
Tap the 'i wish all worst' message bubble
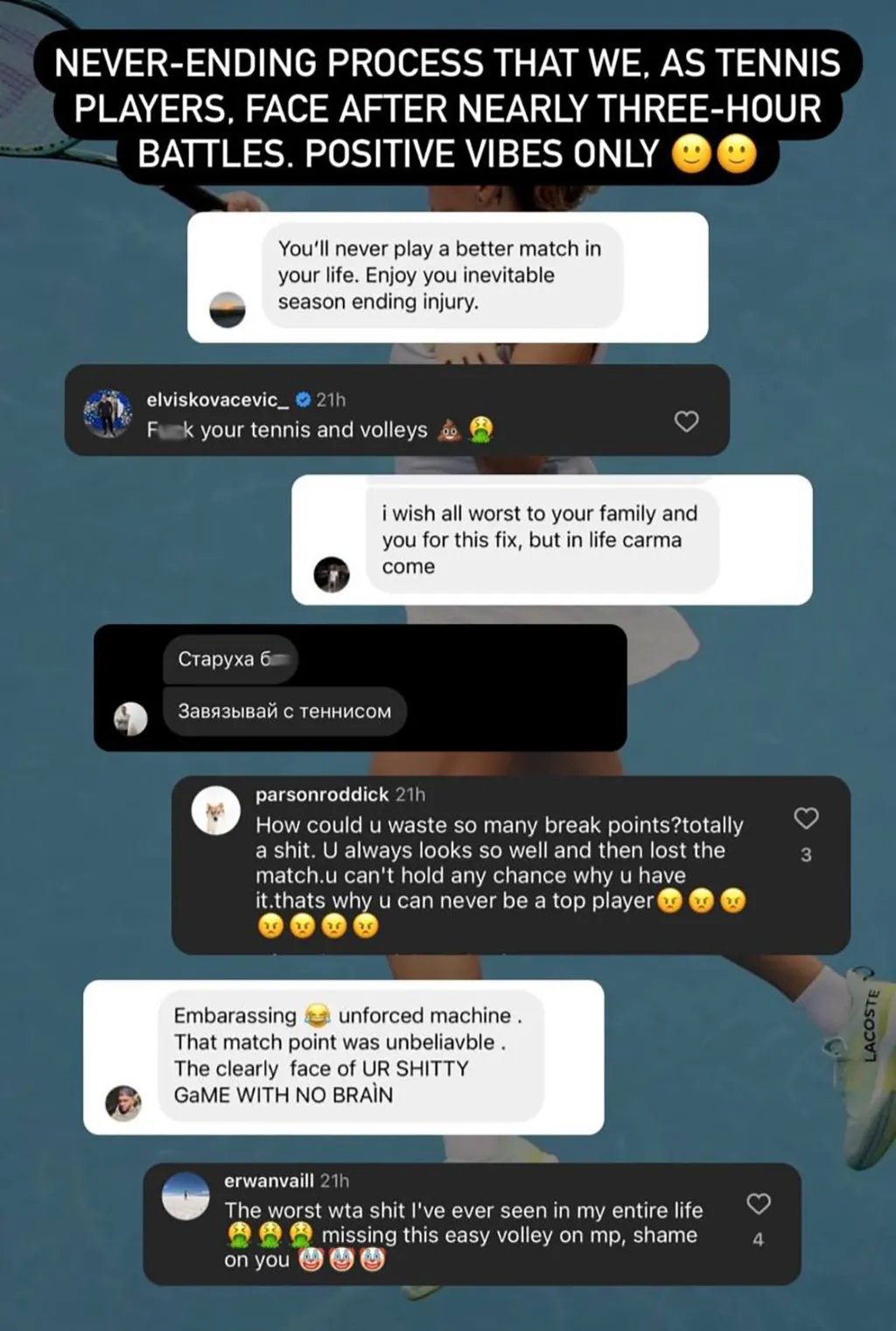point(542,540)
